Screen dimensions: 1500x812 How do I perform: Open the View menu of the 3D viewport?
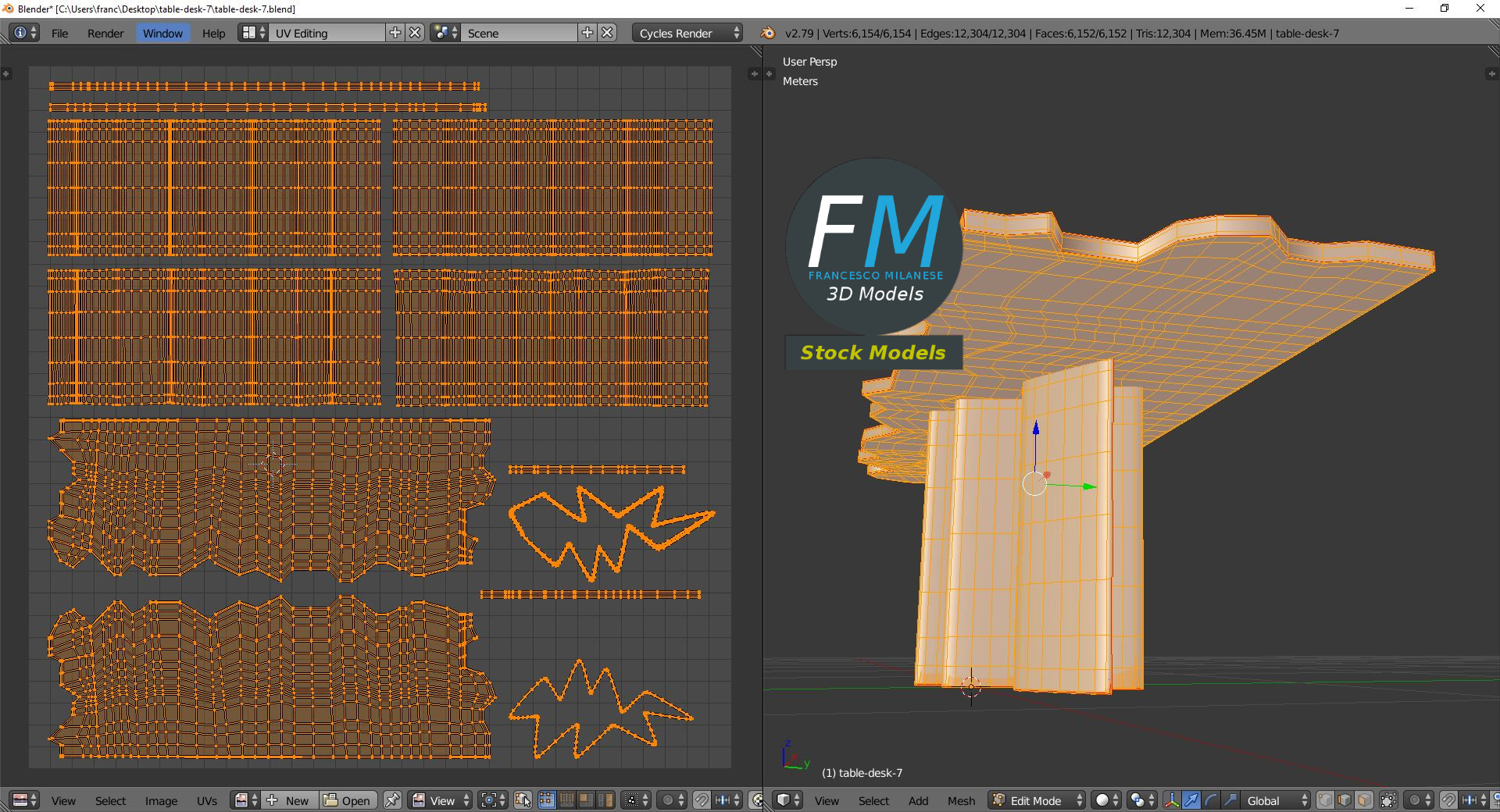tap(827, 800)
